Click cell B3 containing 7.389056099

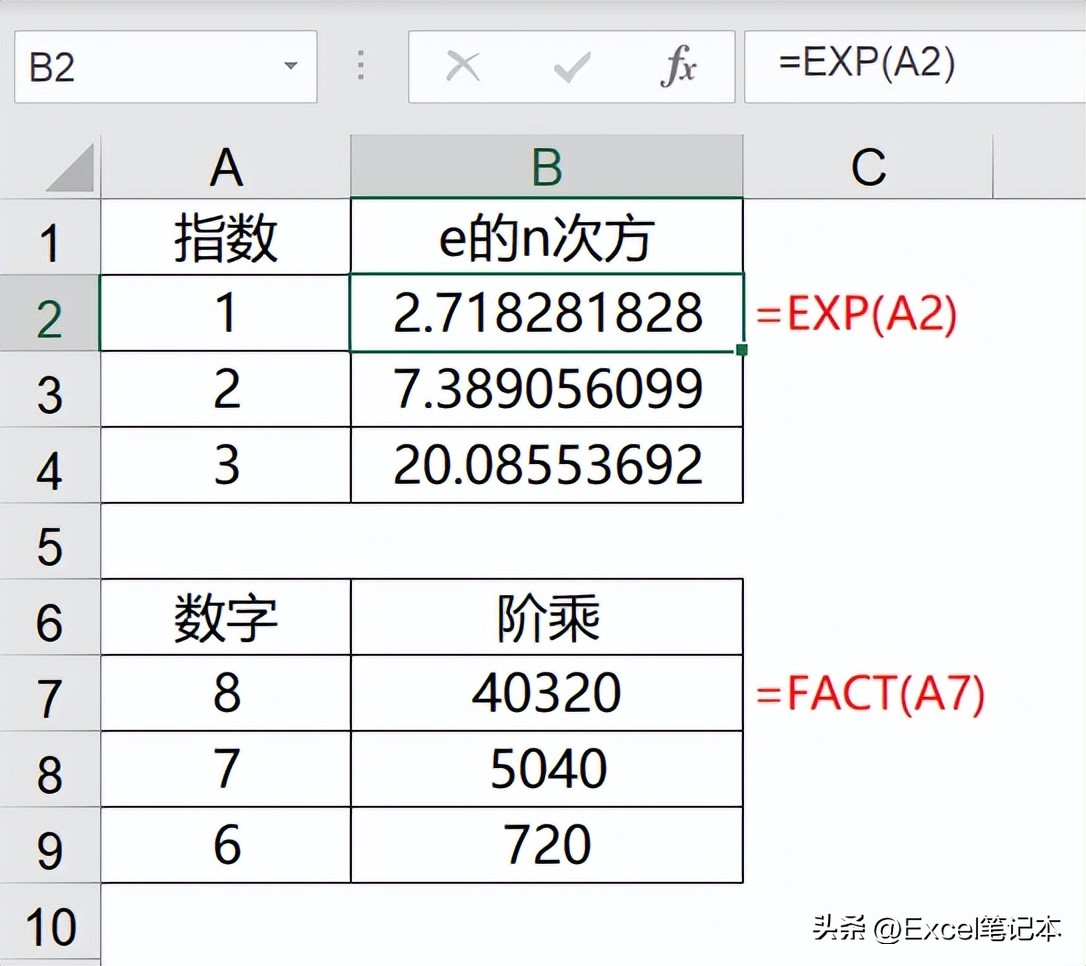tap(546, 389)
